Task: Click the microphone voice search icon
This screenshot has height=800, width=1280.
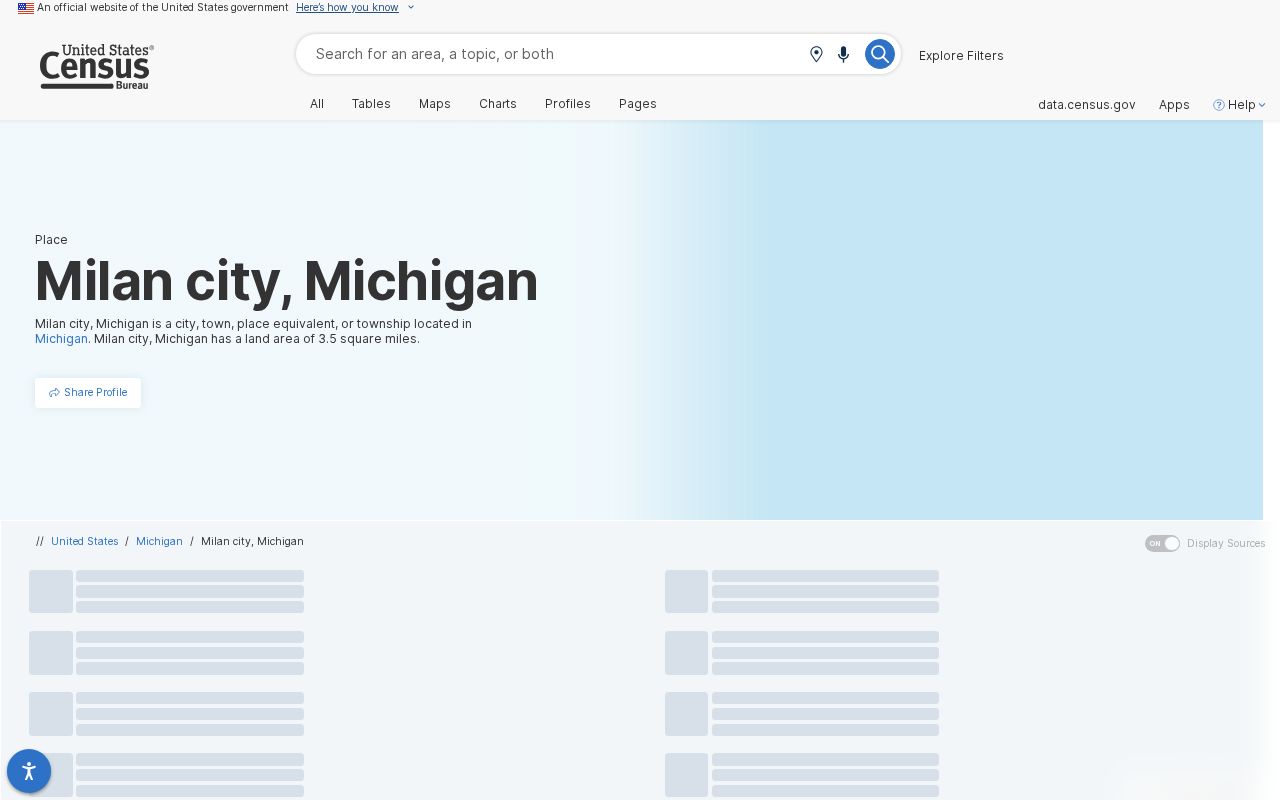Action: click(x=843, y=54)
